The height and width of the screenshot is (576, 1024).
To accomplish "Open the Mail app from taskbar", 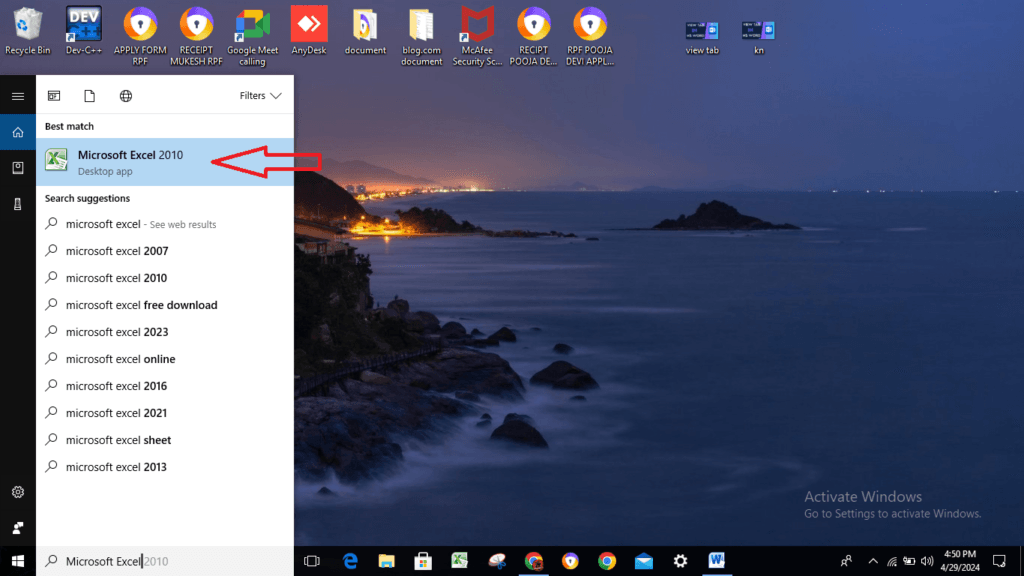I will (643, 561).
